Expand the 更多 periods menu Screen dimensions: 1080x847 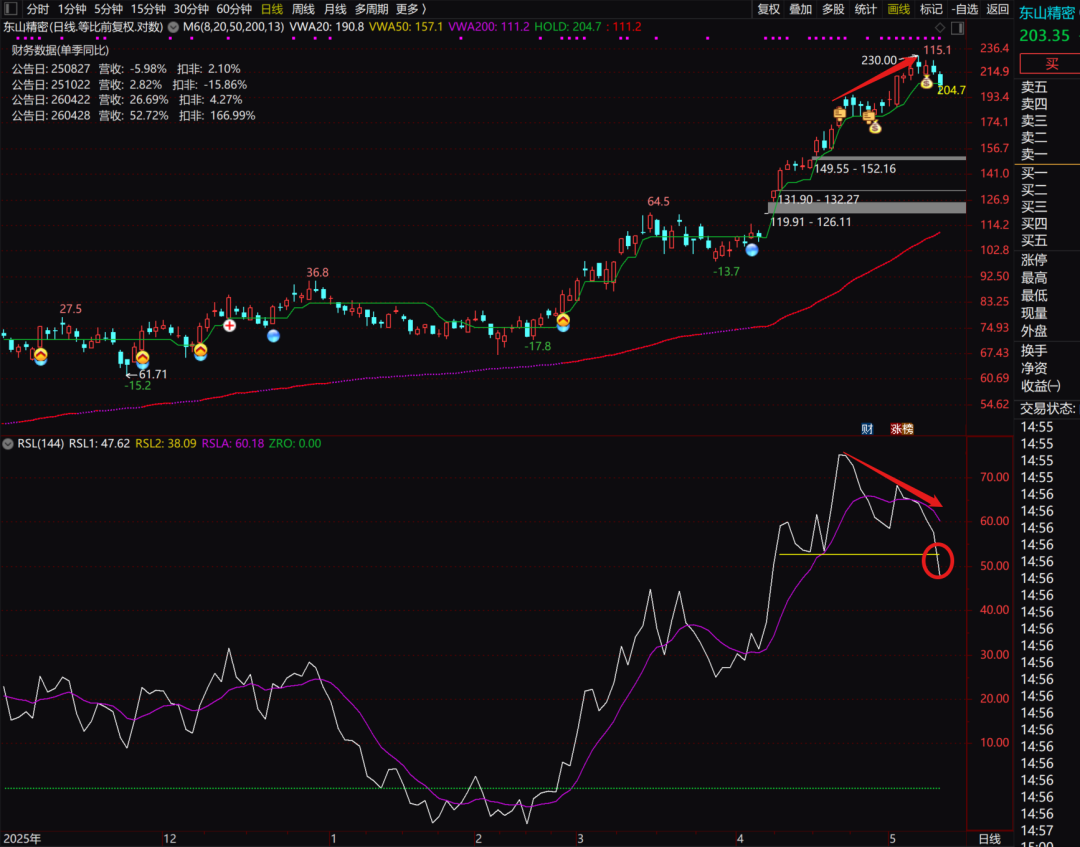[411, 9]
